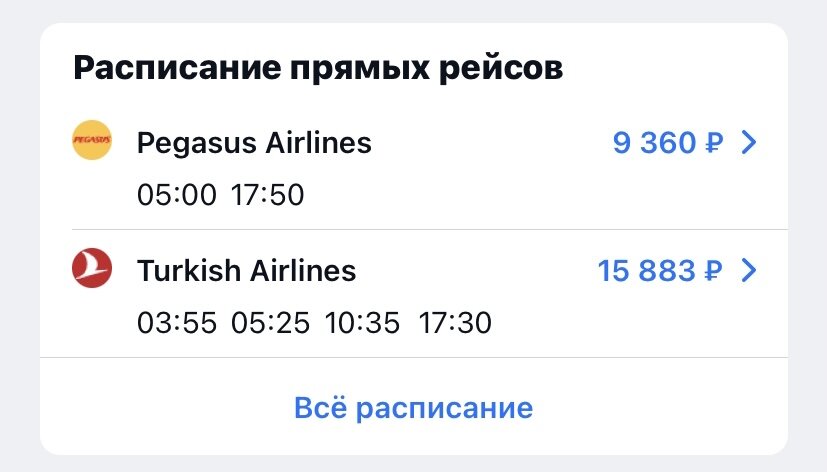Image resolution: width=827 pixels, height=472 pixels.
Task: Tap the ruble sign after 15 883
Action: (714, 271)
